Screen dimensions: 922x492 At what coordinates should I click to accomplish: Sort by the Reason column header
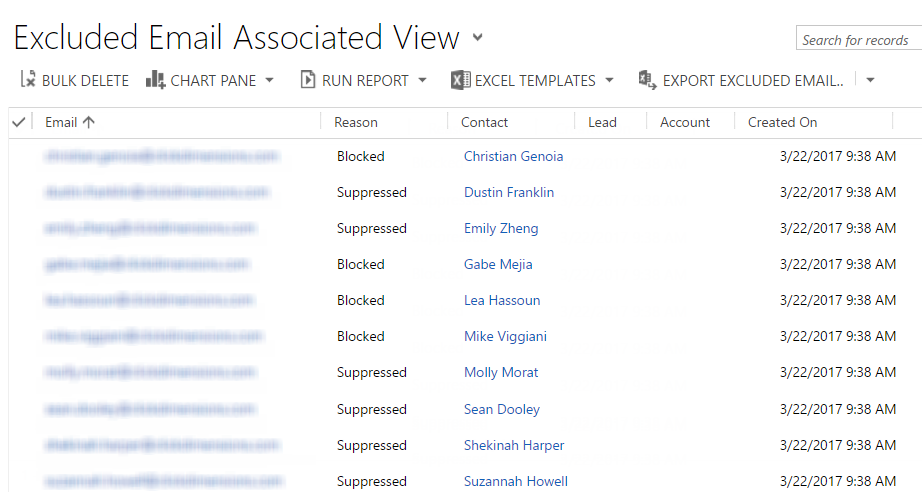tap(356, 122)
